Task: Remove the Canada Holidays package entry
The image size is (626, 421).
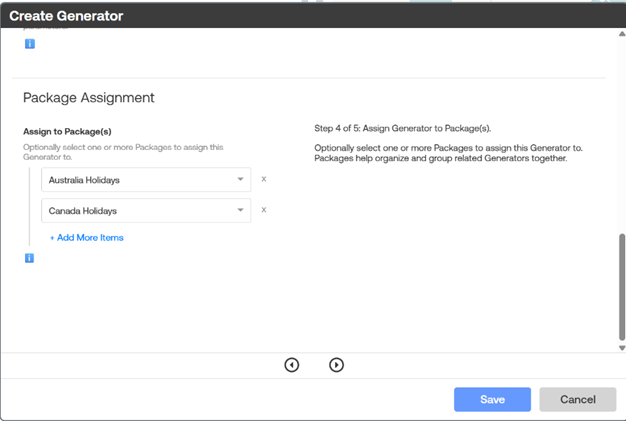Action: pyautogui.click(x=264, y=210)
